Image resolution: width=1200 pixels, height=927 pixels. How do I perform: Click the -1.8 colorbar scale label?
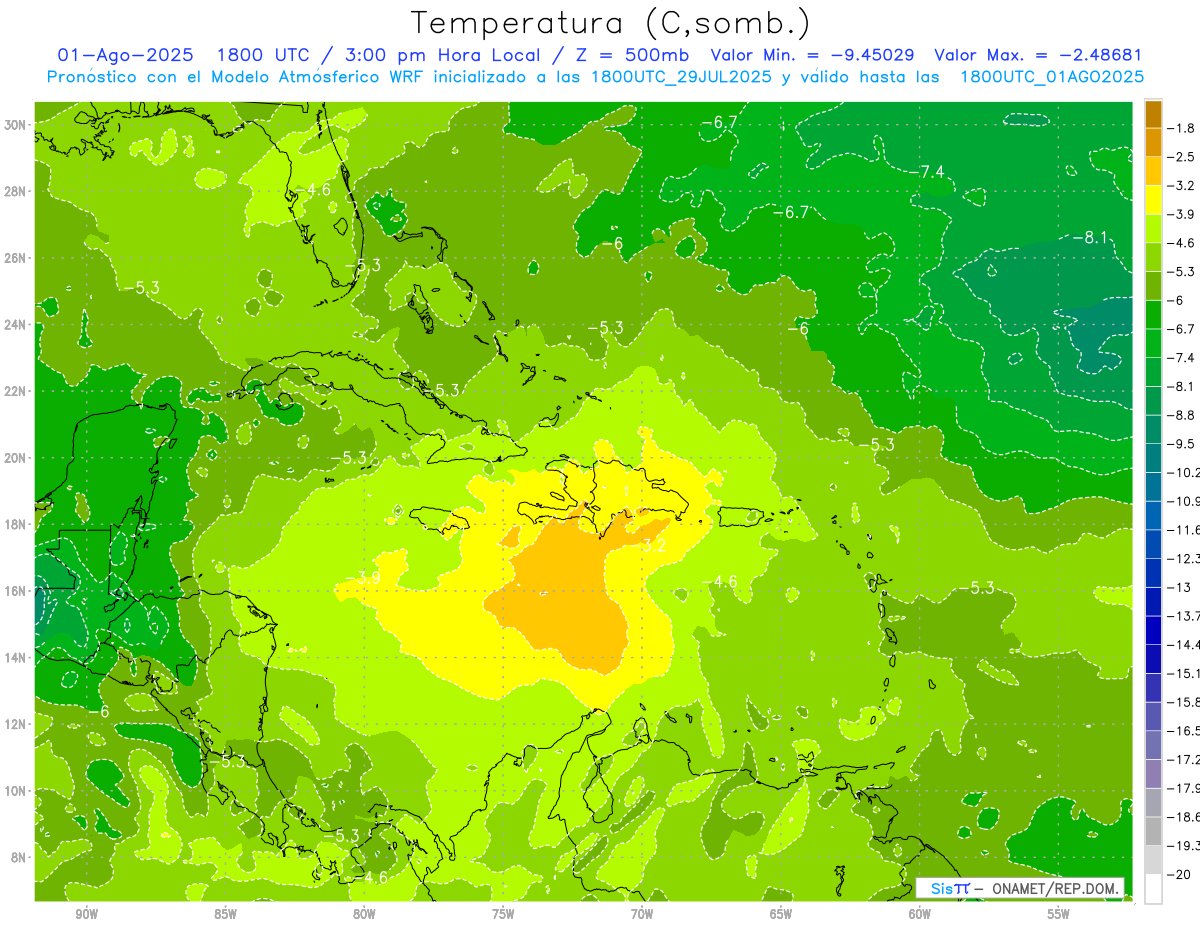point(1183,128)
